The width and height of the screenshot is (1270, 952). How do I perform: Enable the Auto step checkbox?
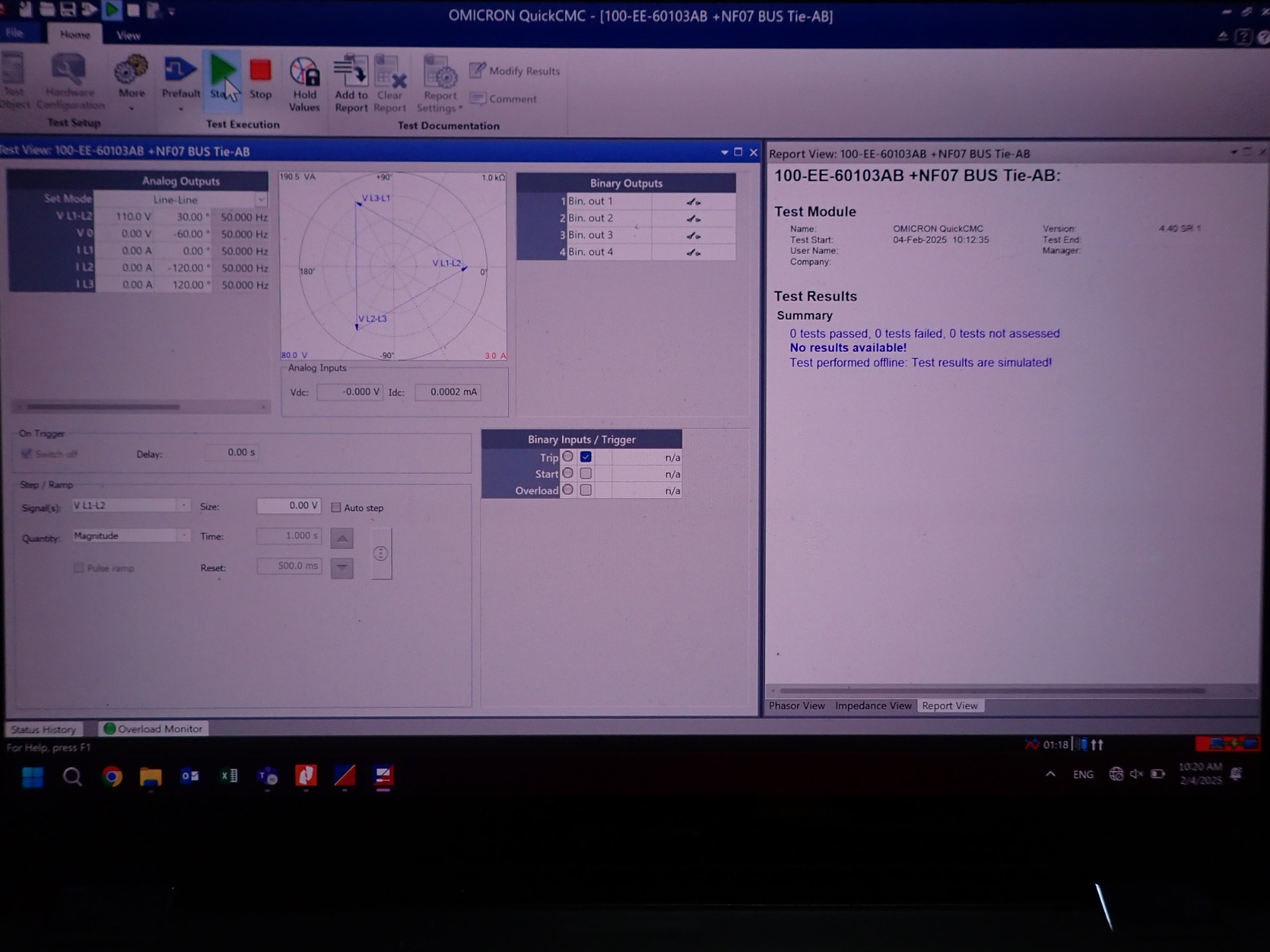pyautogui.click(x=337, y=508)
